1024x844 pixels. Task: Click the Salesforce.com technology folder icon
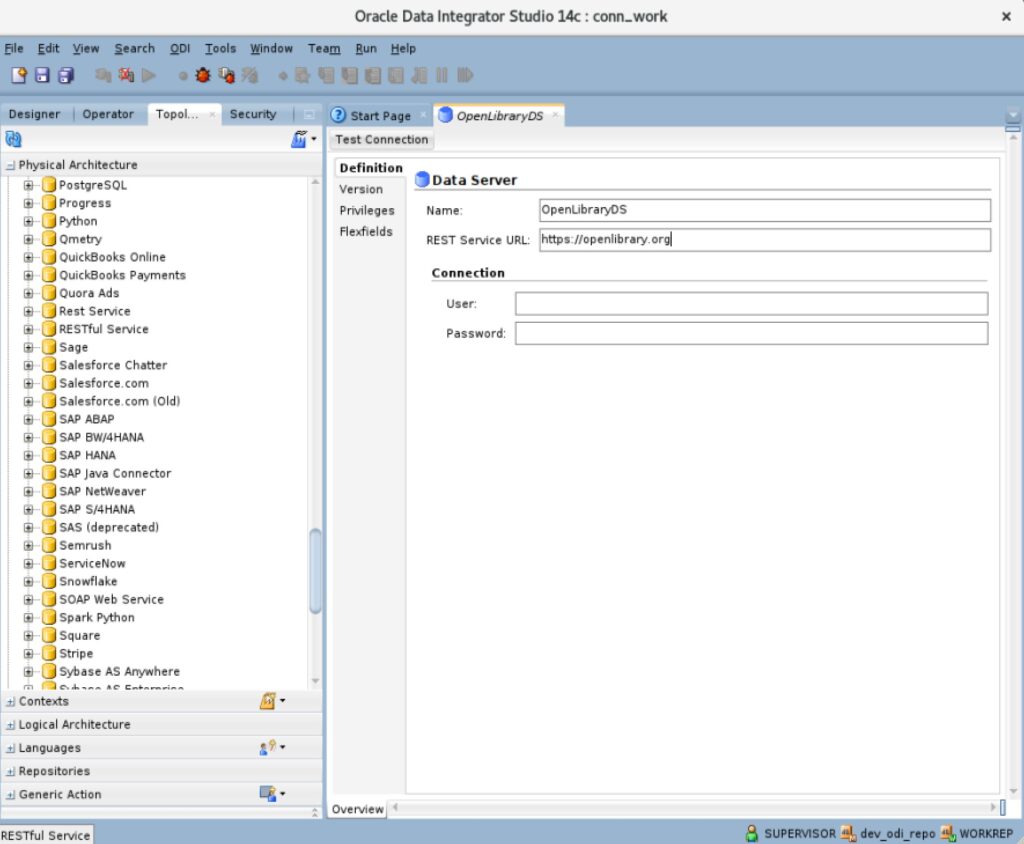(49, 383)
